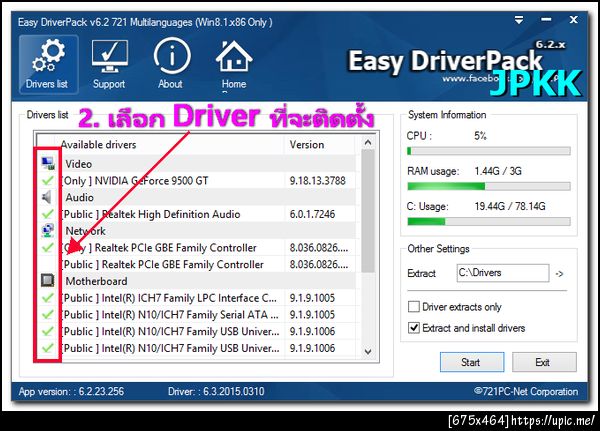Click the App version 6.2.23.256 status text
This screenshot has width=600, height=431.
71,391
